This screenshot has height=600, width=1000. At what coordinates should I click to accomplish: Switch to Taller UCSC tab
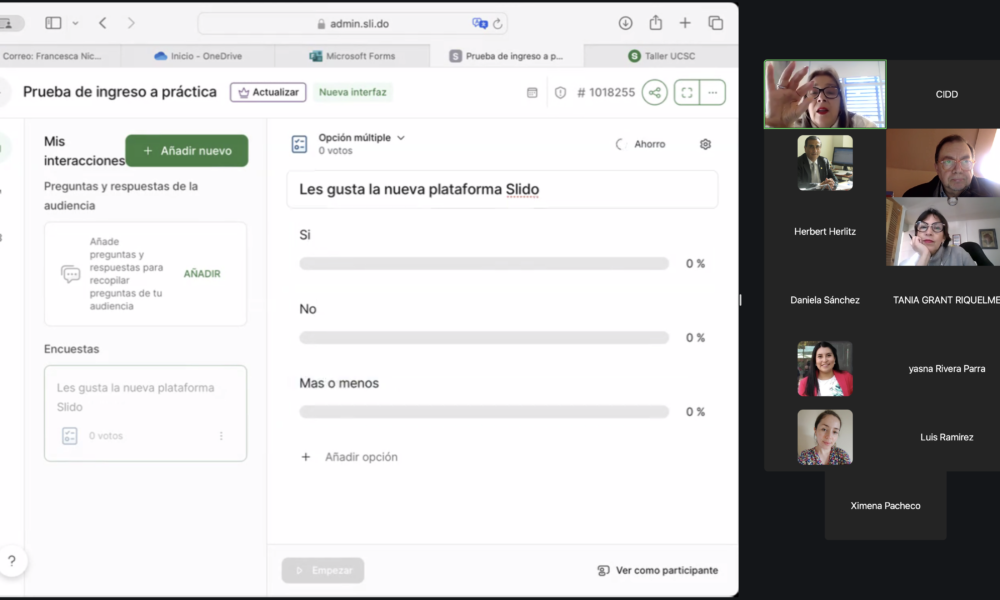pos(661,56)
